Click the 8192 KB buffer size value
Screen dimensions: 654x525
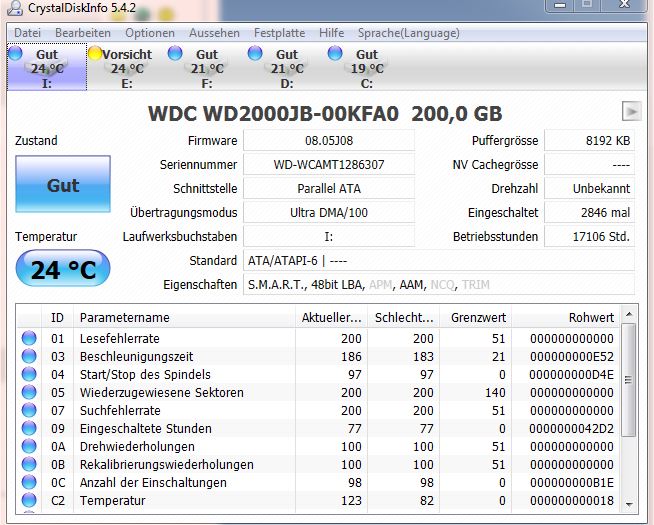tap(590, 141)
